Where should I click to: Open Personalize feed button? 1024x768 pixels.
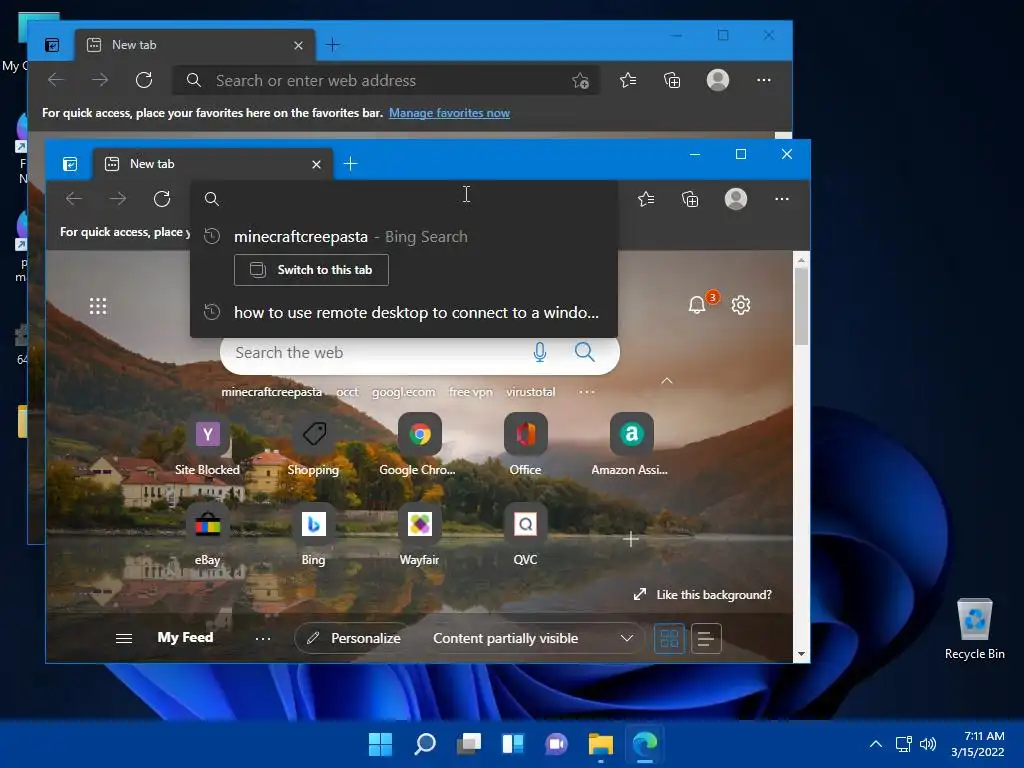353,638
